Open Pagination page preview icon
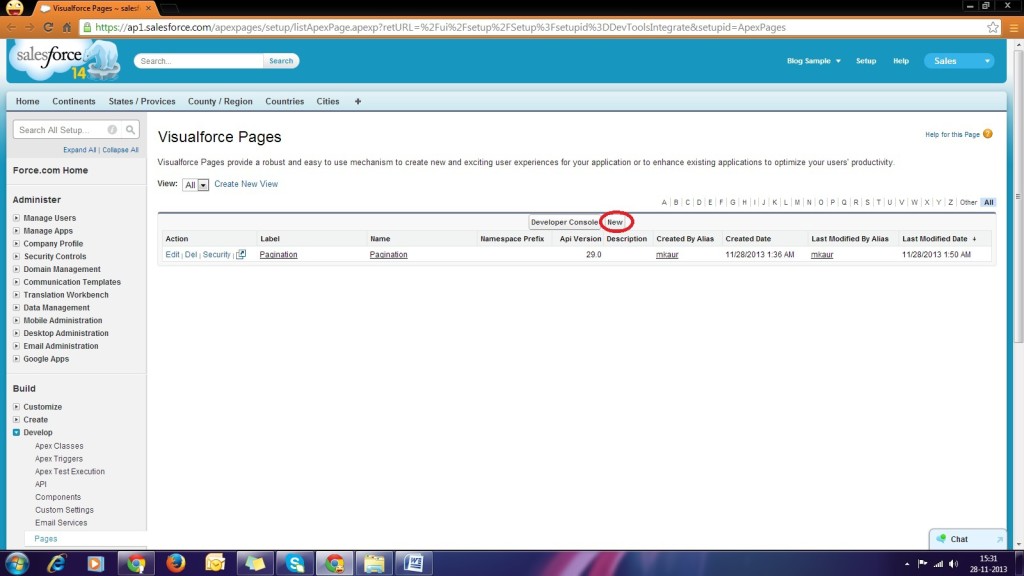Screen dimensions: 1024x576 point(241,254)
